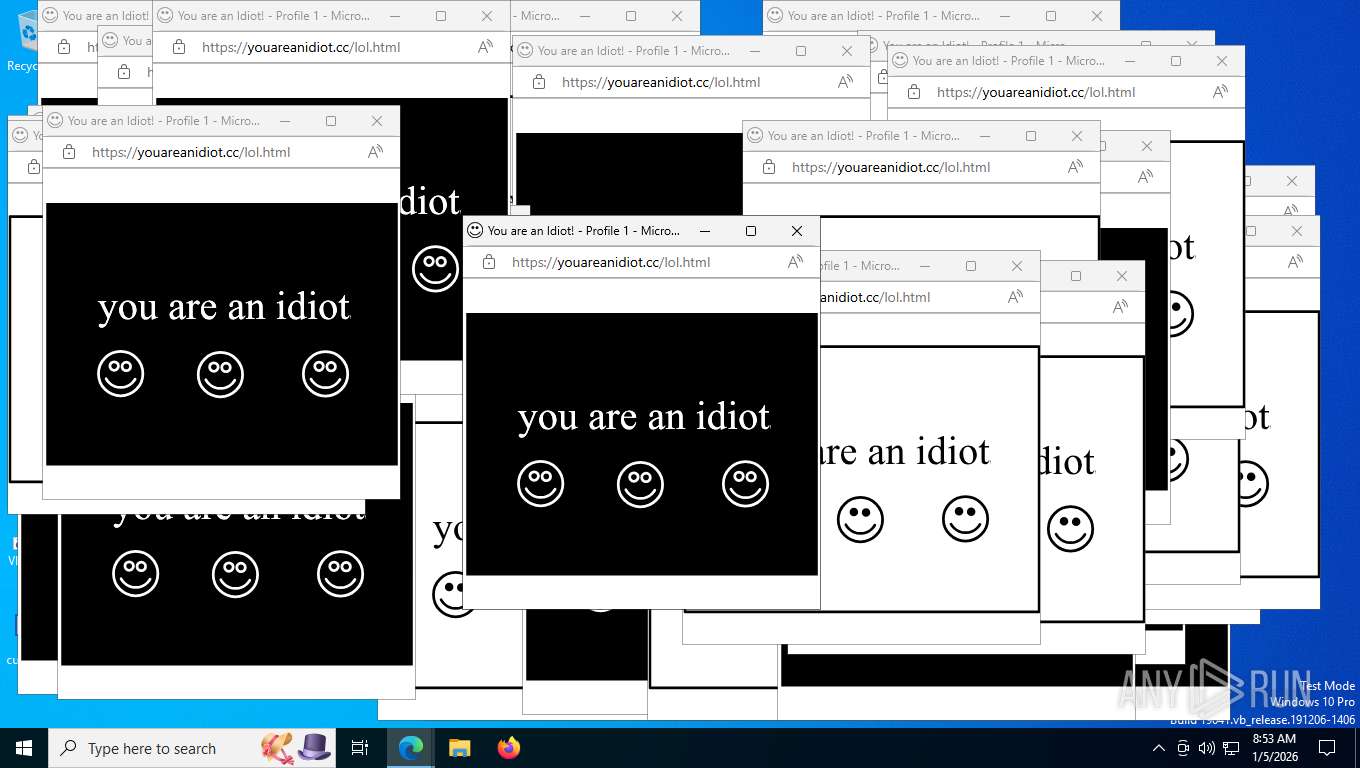
Task: Click last smiley in bottom-left black window
Action: pos(340,574)
